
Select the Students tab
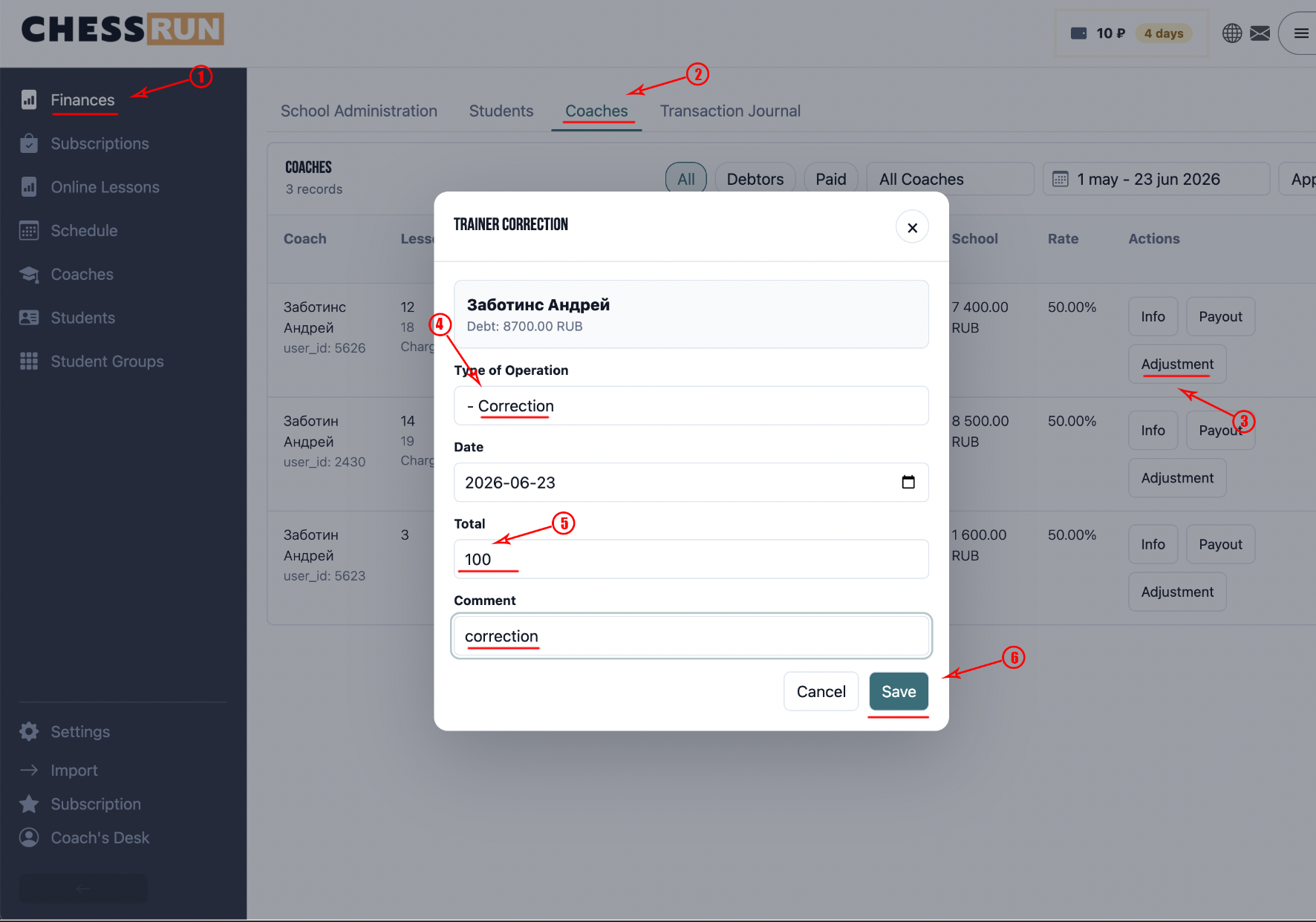click(x=501, y=111)
